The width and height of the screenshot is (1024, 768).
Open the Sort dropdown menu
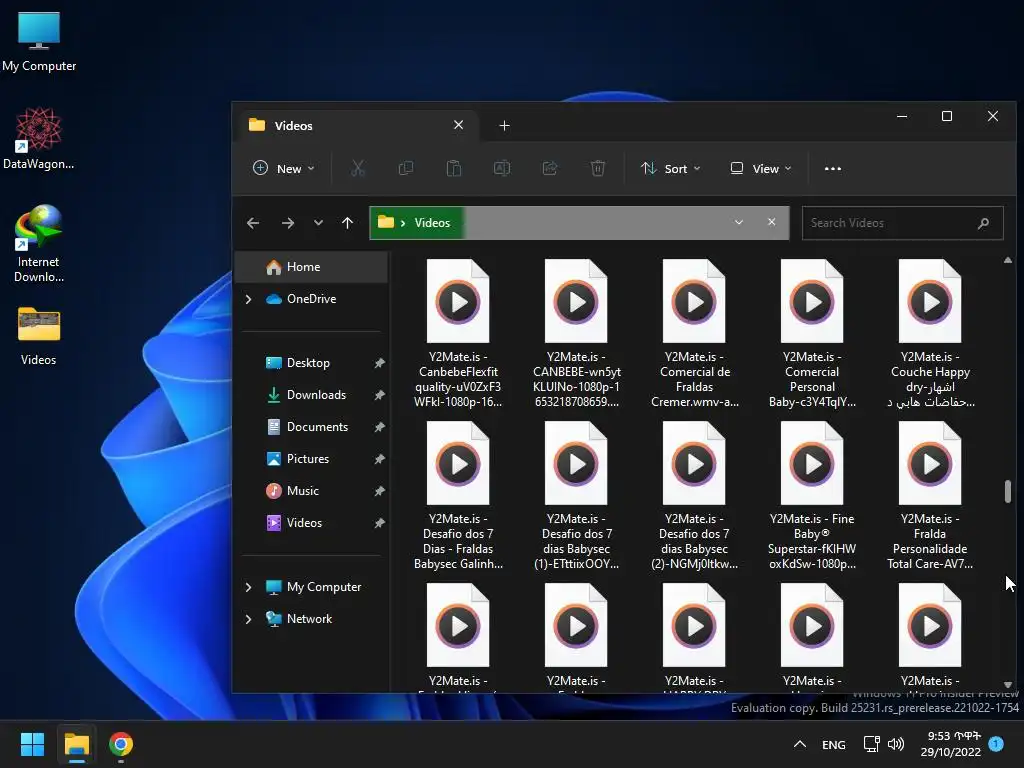(x=671, y=168)
